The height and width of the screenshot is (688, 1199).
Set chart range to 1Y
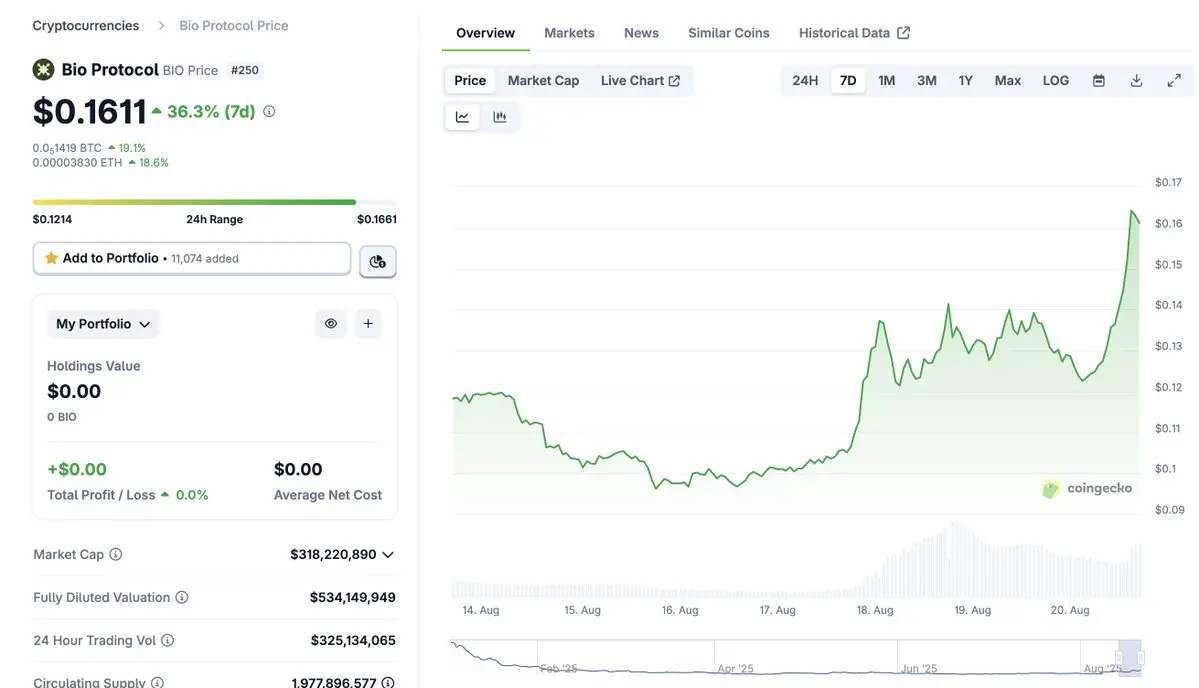[966, 80]
